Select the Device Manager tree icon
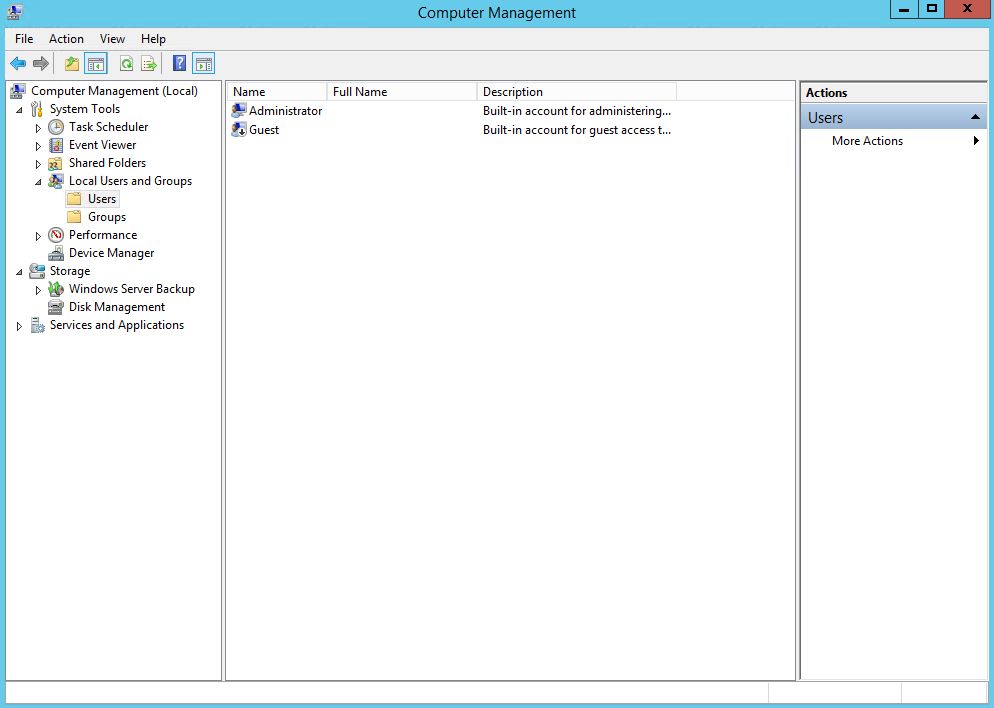 (54, 253)
